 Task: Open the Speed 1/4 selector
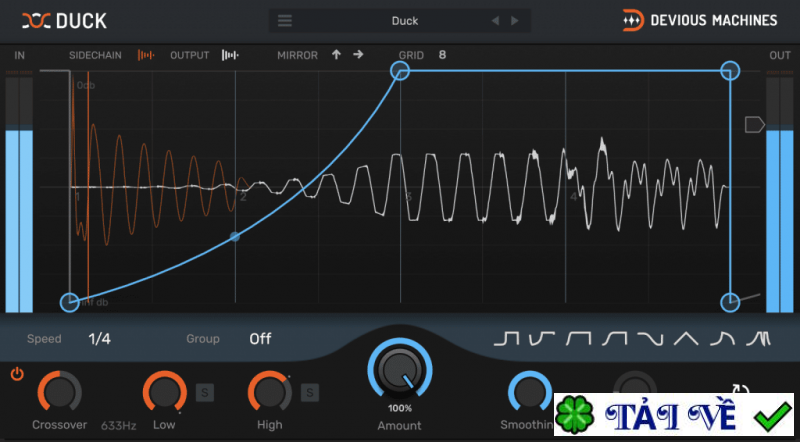pyautogui.click(x=99, y=339)
